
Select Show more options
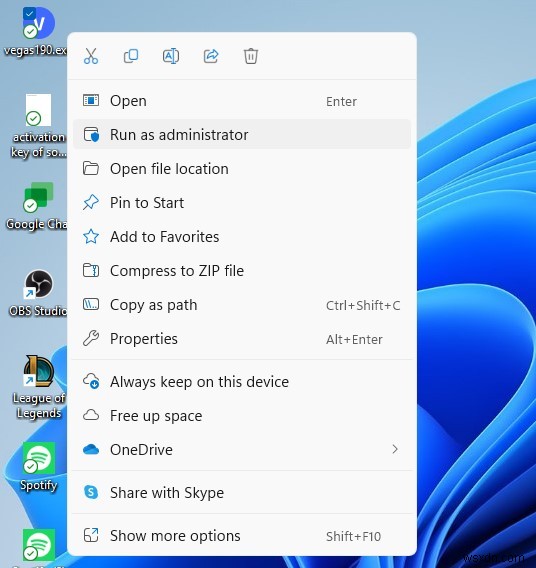pos(242,535)
